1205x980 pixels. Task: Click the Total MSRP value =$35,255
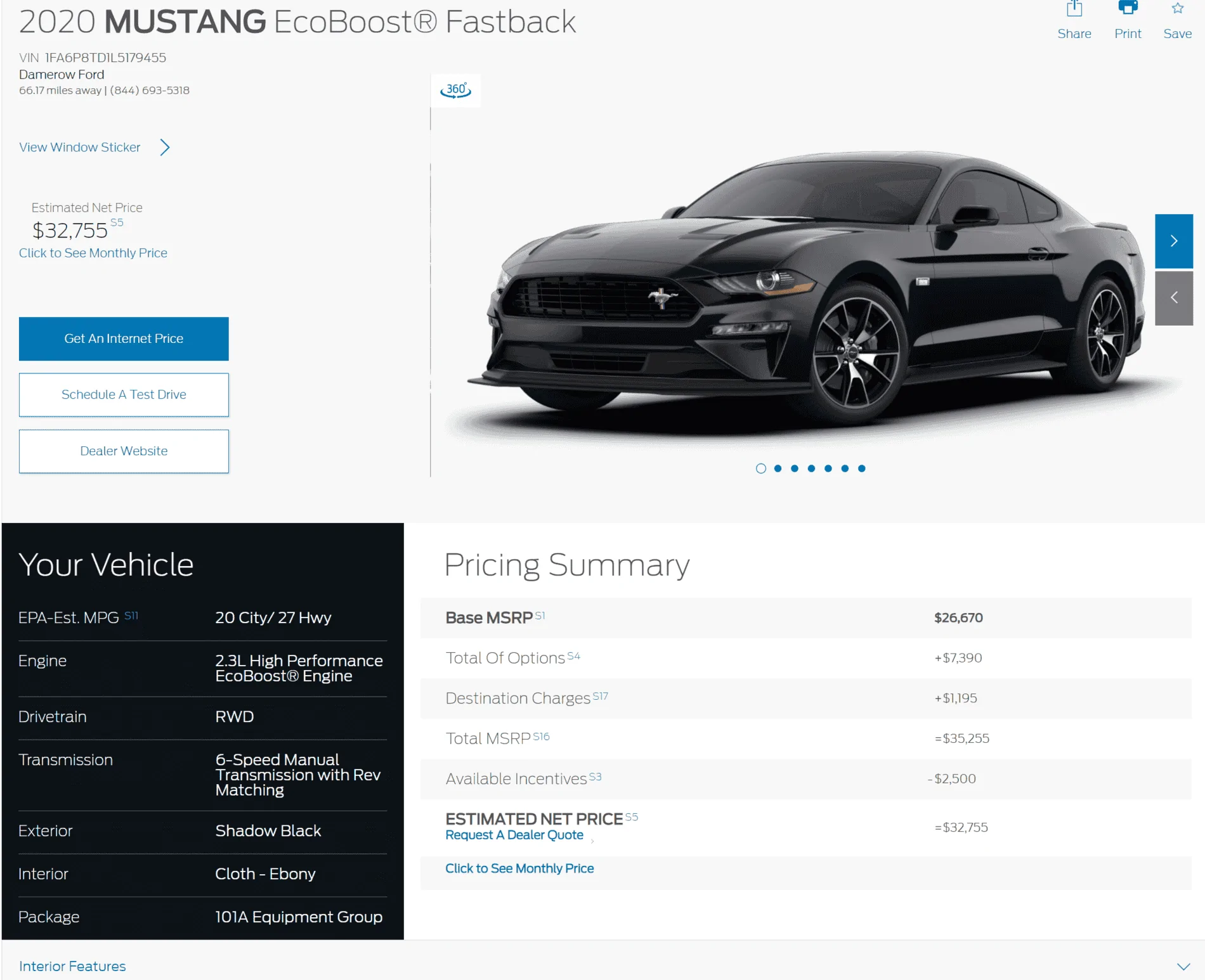(961, 738)
